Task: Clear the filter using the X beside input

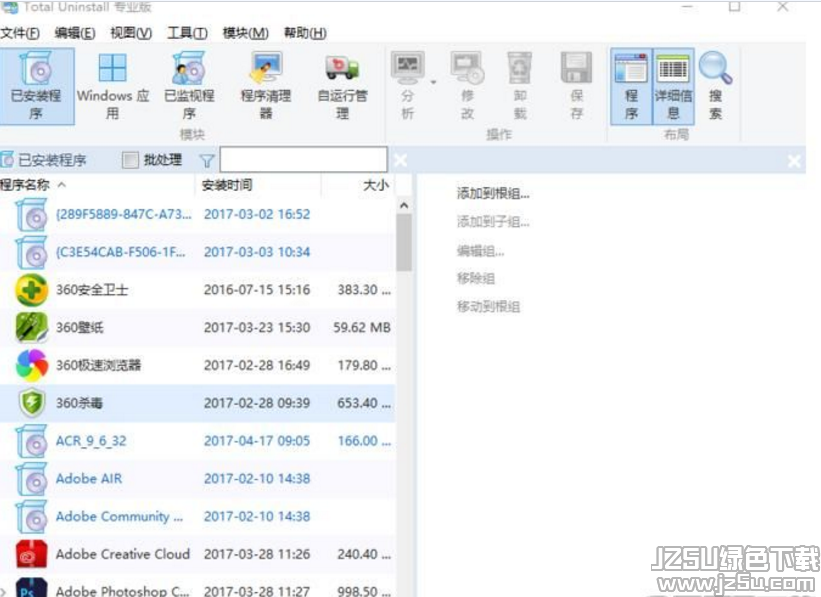Action: [401, 160]
